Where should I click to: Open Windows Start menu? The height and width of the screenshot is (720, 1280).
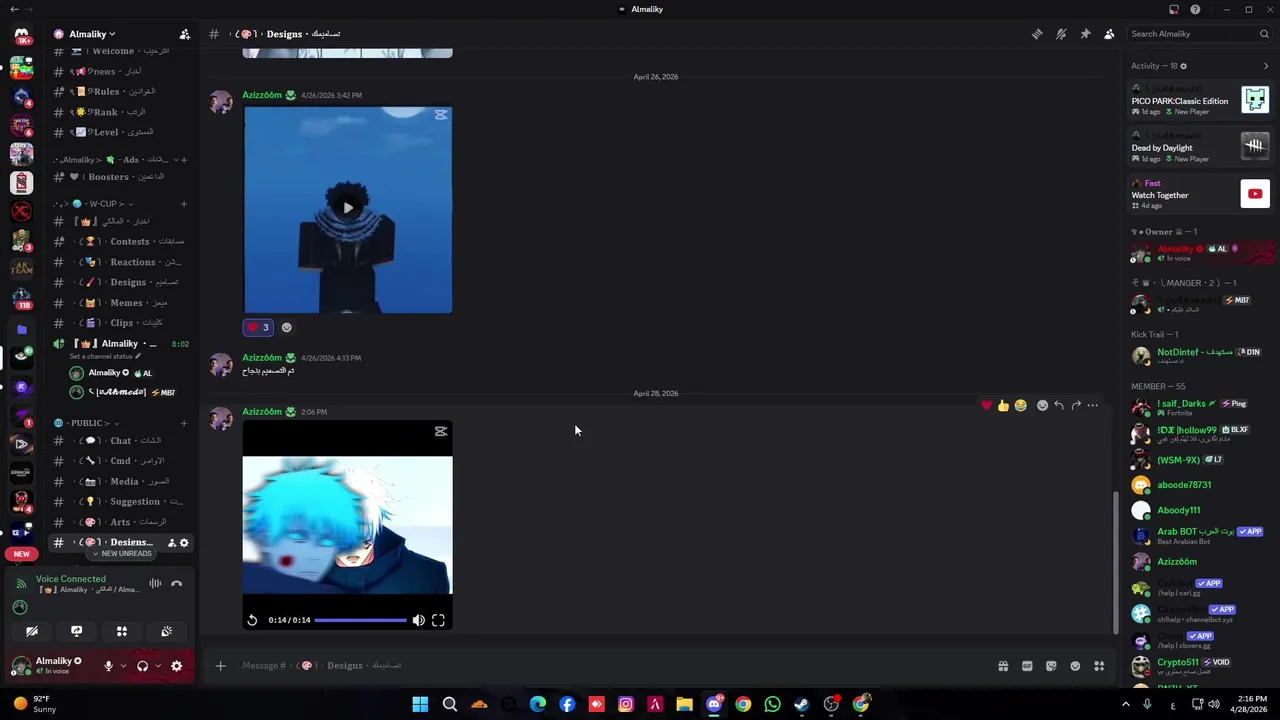pos(420,704)
